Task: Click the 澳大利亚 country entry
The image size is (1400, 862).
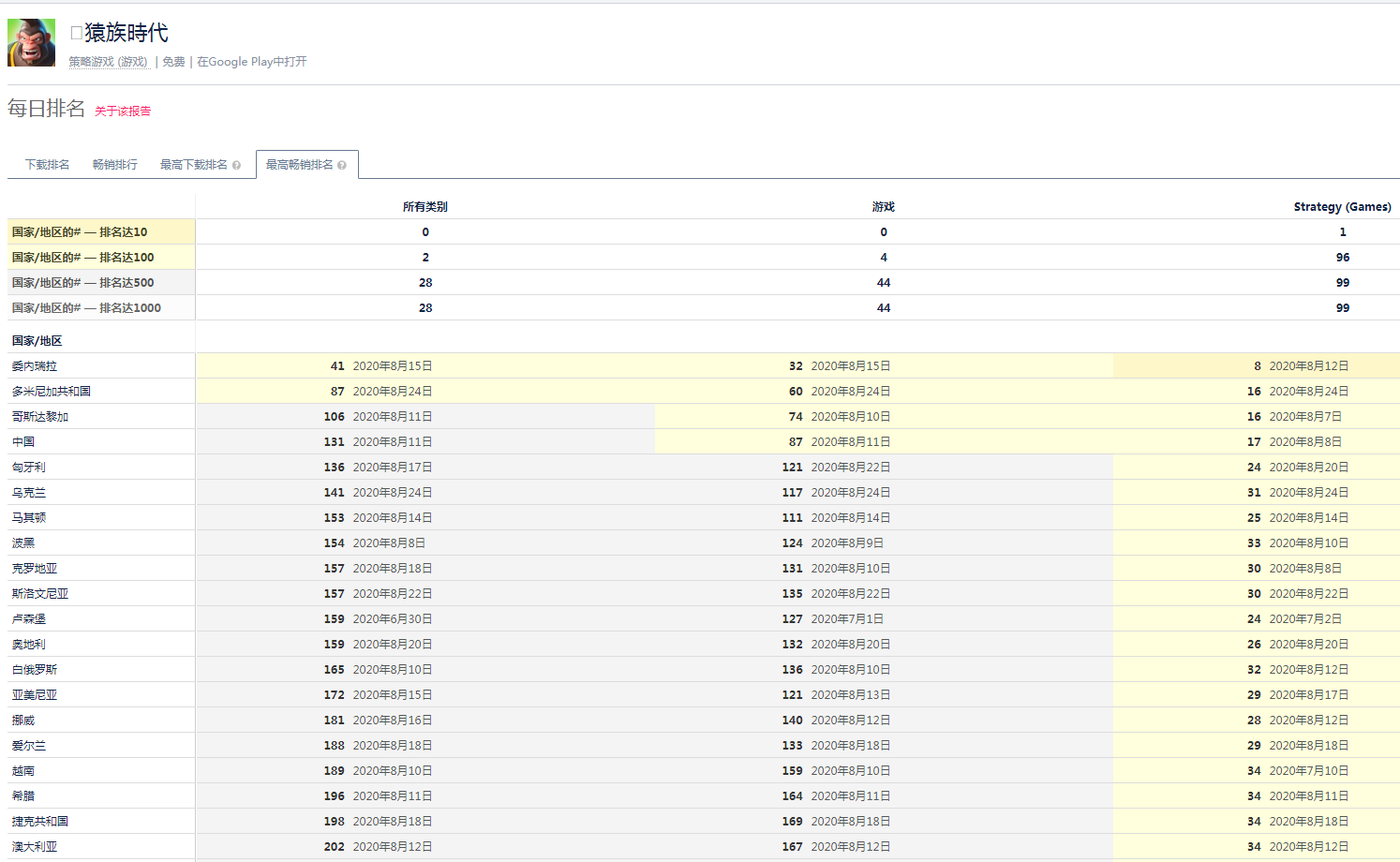Action: tap(35, 847)
